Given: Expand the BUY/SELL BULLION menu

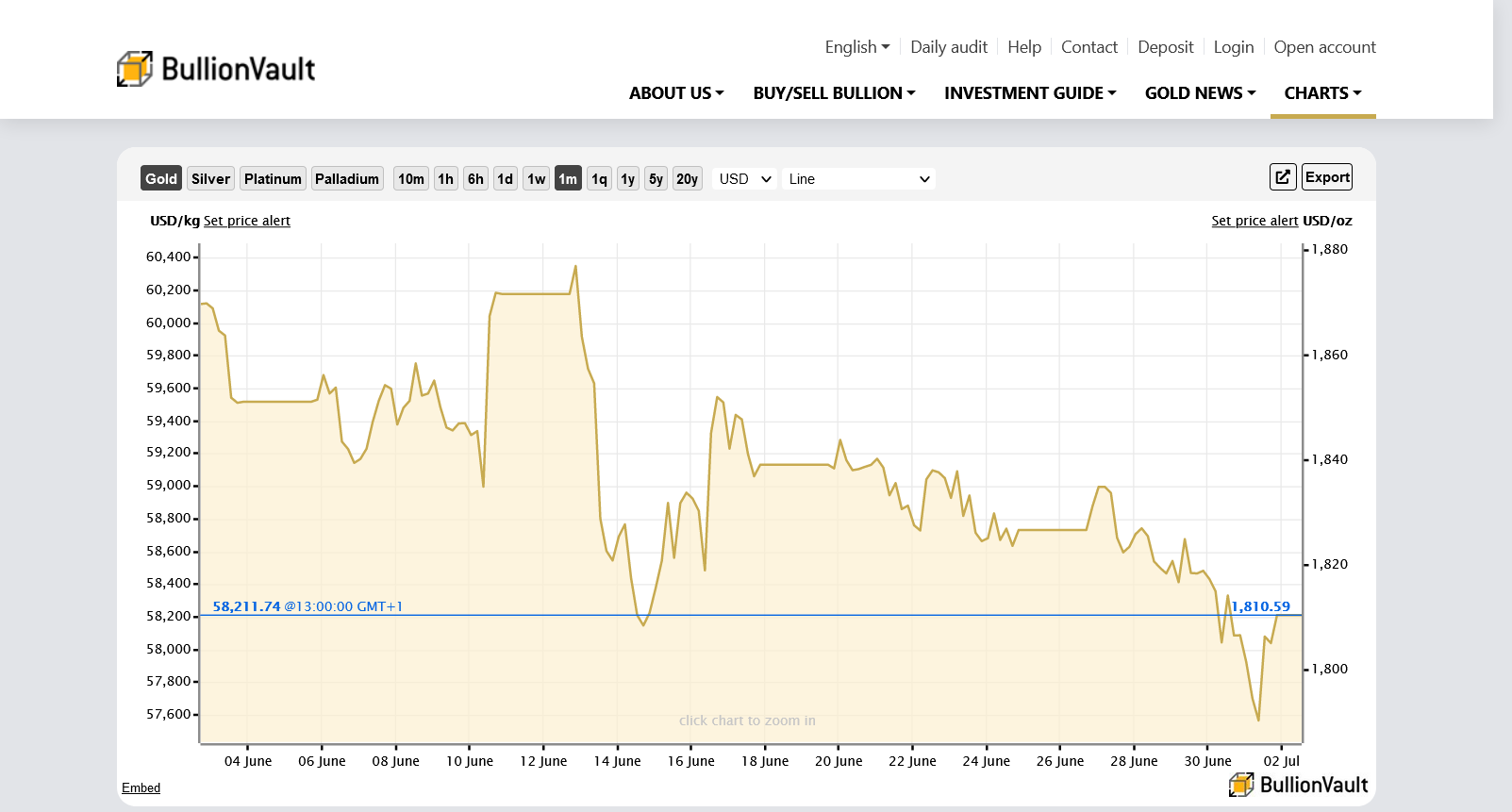Looking at the screenshot, I should point(834,93).
